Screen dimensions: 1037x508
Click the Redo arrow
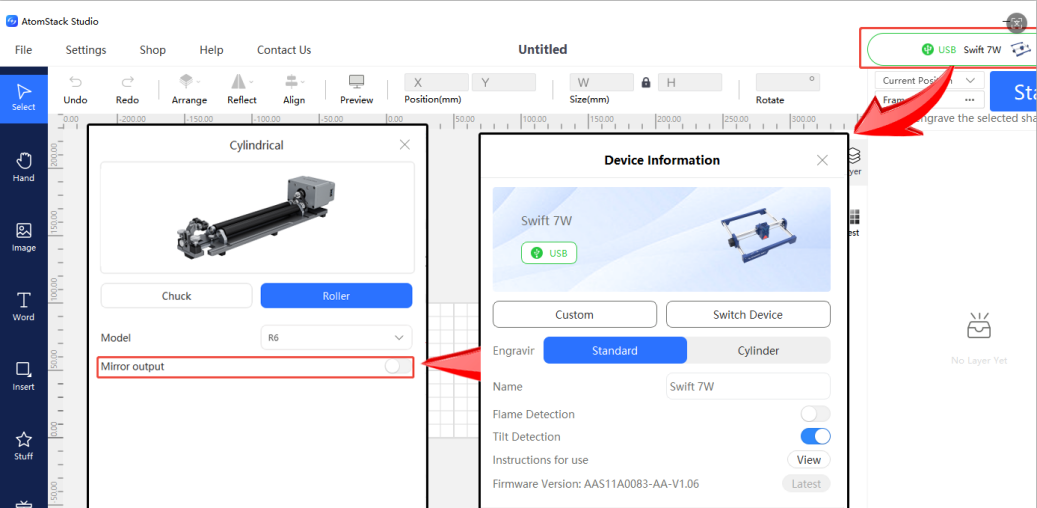click(x=128, y=82)
